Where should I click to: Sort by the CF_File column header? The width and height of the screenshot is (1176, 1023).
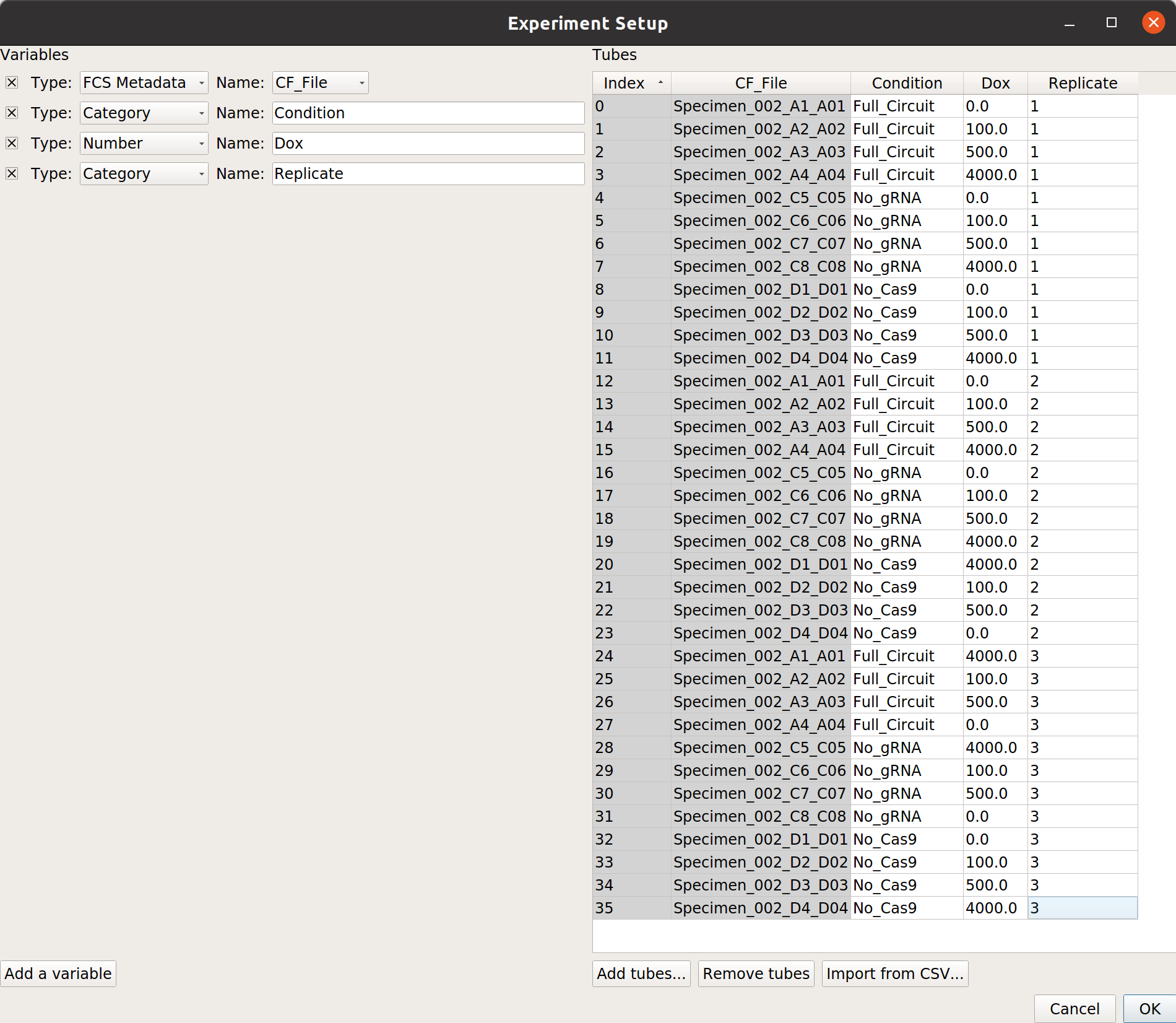[761, 83]
